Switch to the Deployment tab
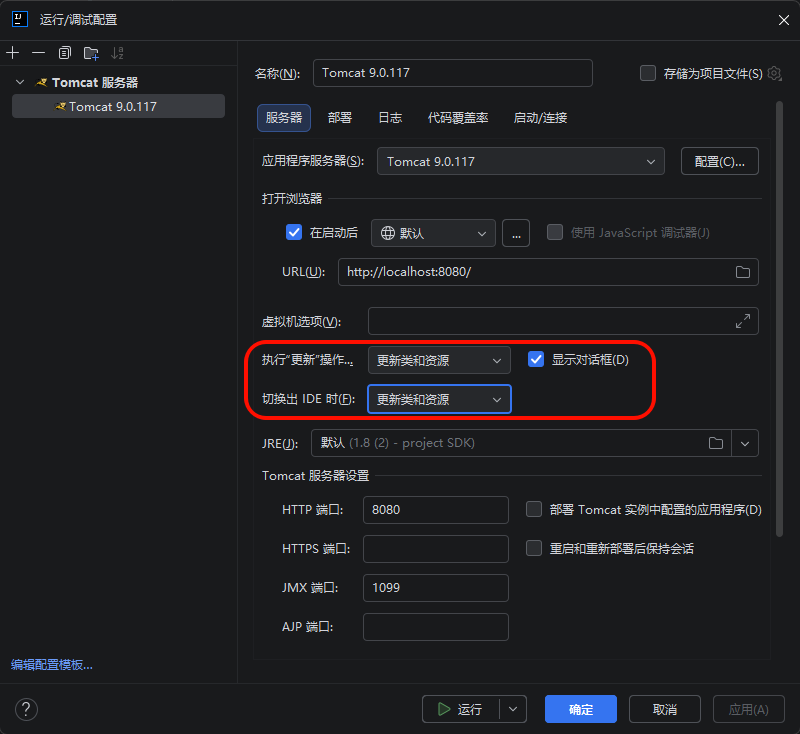Image resolution: width=800 pixels, height=734 pixels. [340, 118]
